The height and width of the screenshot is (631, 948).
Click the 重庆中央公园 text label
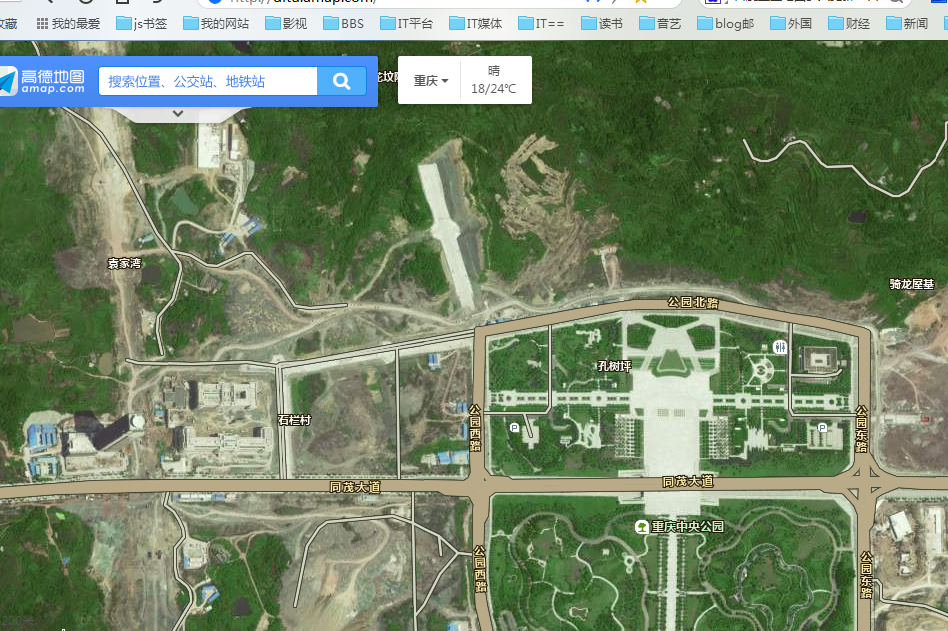click(687, 526)
